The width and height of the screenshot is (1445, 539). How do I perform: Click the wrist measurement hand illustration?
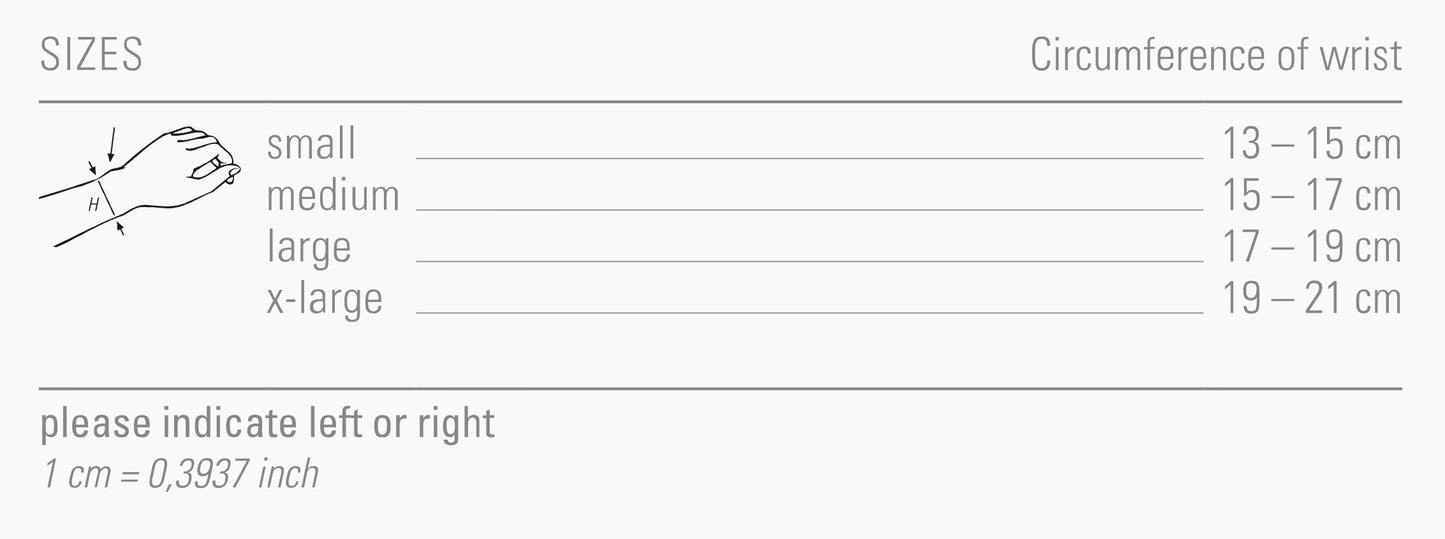pos(140,185)
